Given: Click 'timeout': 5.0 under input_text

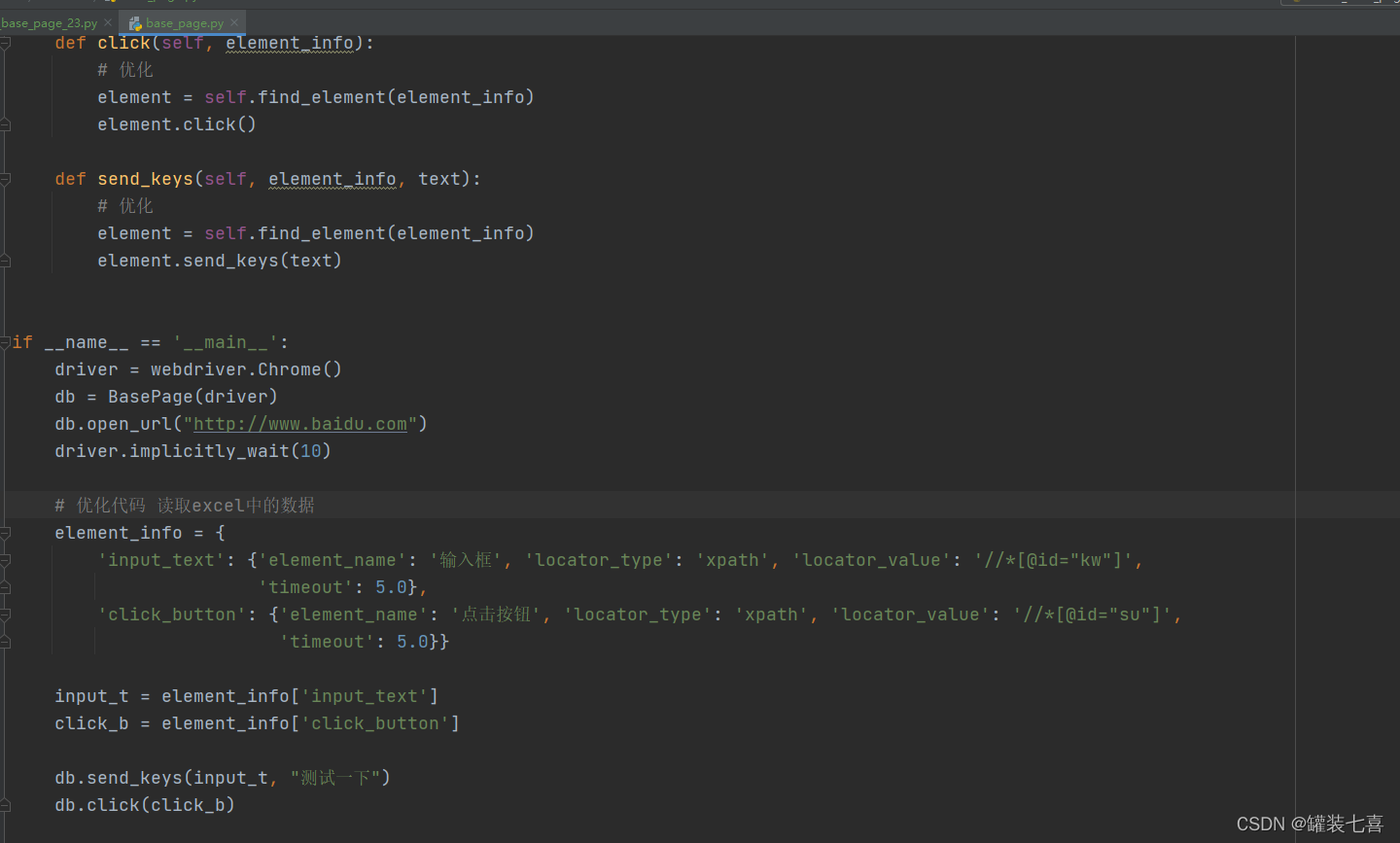Looking at the screenshot, I should [x=332, y=587].
